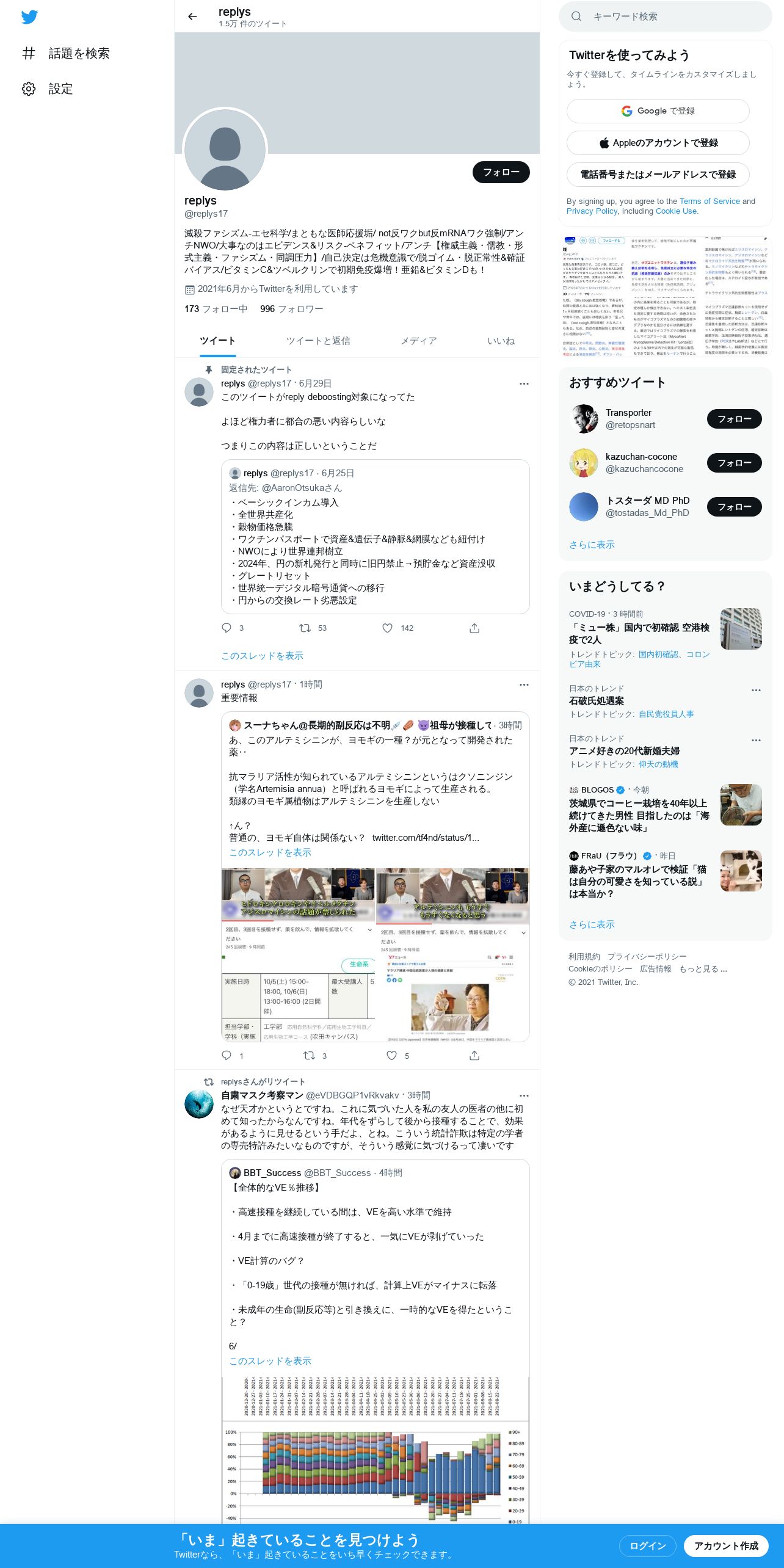Click the search magnifier icon
The height and width of the screenshot is (1568, 784).
576,16
